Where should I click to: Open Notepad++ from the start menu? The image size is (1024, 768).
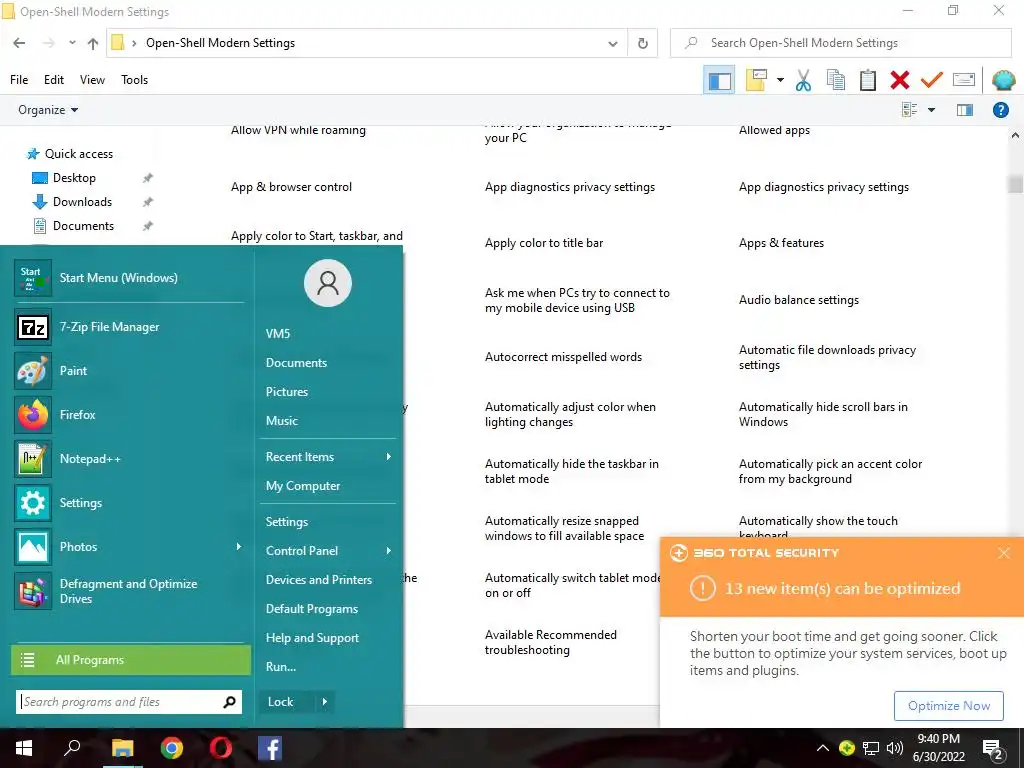pyautogui.click(x=129, y=458)
